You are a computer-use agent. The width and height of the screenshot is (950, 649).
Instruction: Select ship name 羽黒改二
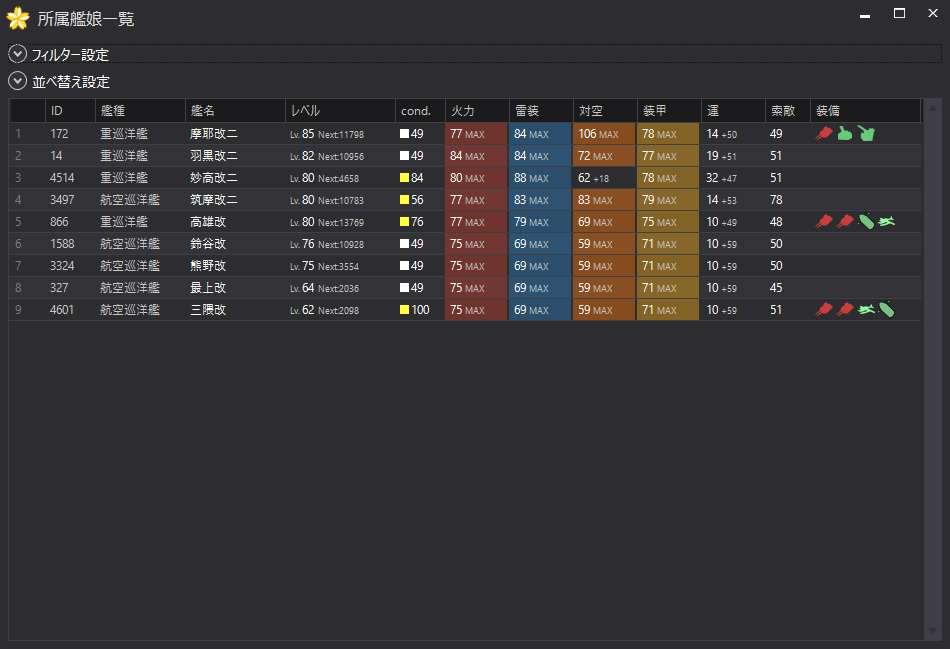point(214,156)
